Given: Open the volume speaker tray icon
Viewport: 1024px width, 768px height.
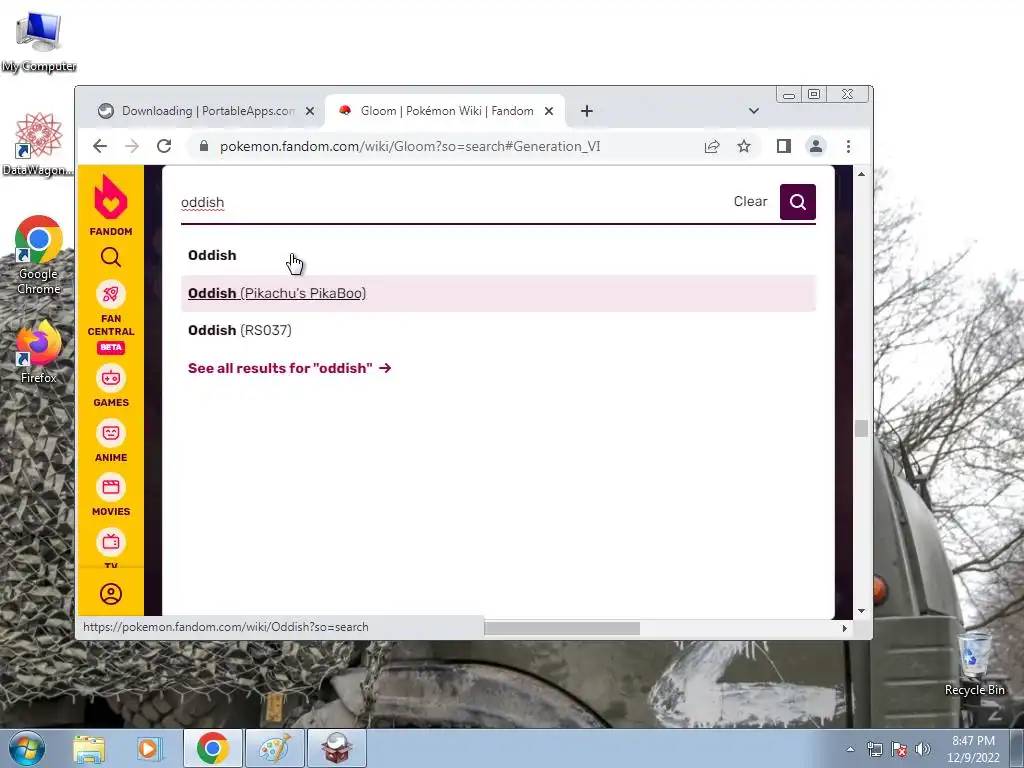Looking at the screenshot, I should pos(923,749).
